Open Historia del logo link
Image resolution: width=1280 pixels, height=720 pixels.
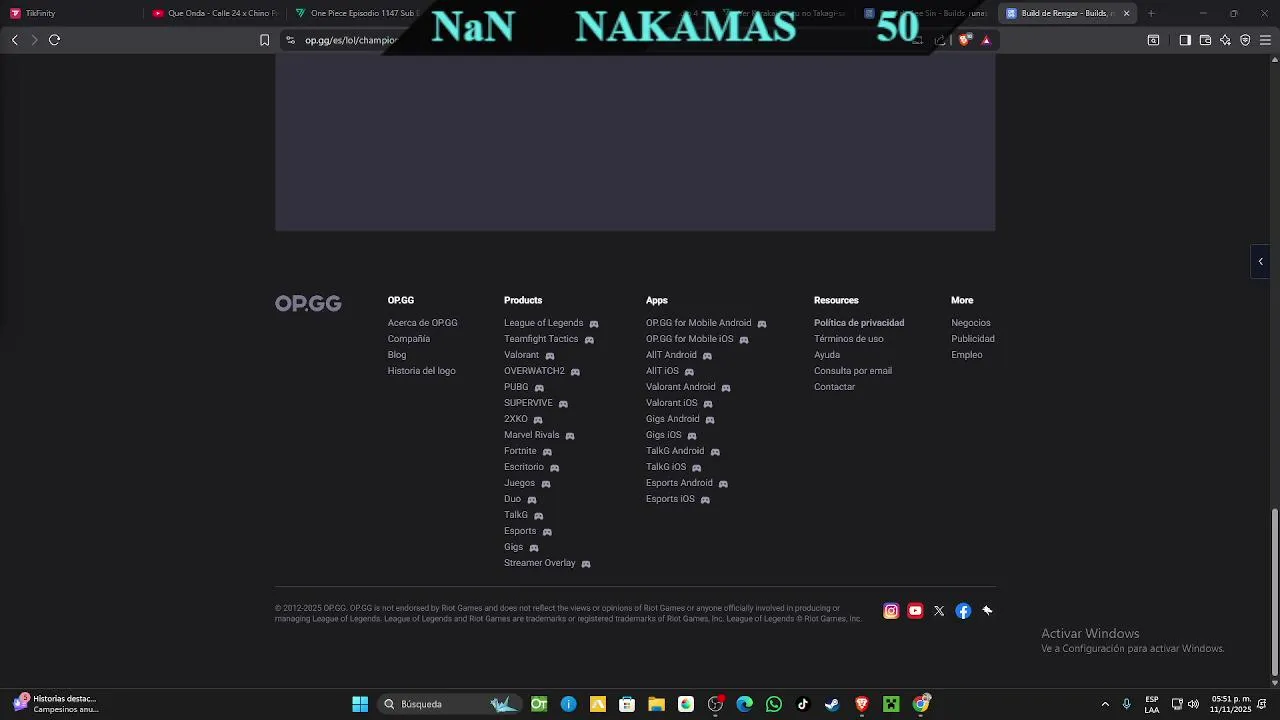pyautogui.click(x=421, y=371)
